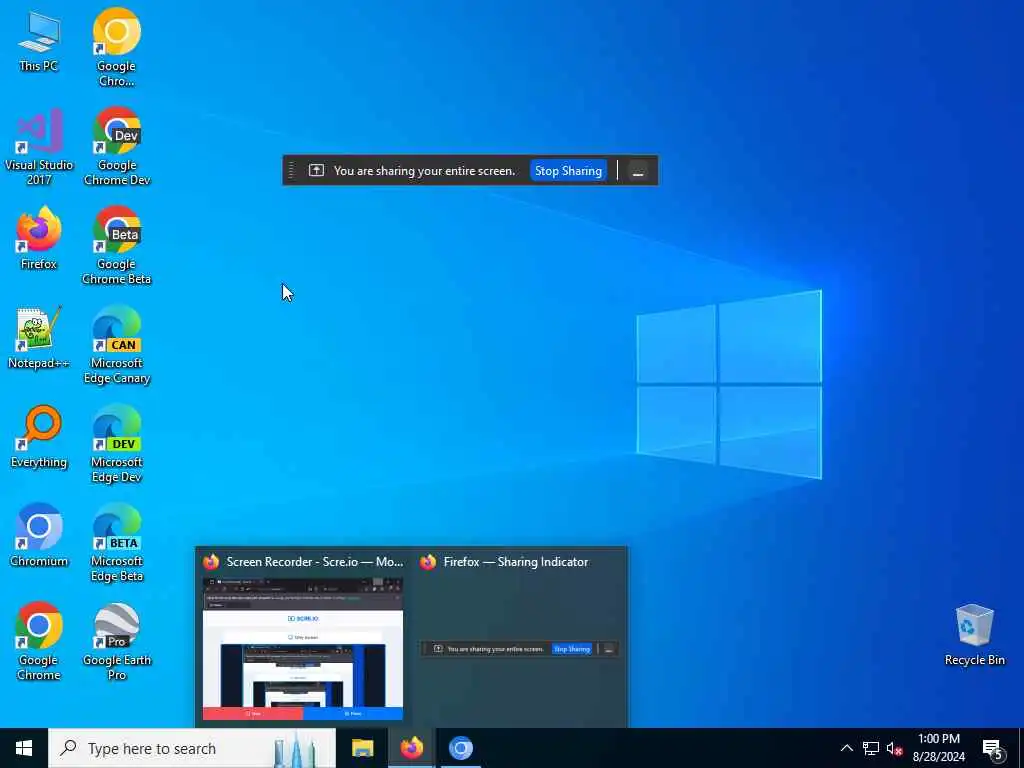The height and width of the screenshot is (768, 1024).
Task: Open the Action Center notifications icon
Action: coord(992,748)
